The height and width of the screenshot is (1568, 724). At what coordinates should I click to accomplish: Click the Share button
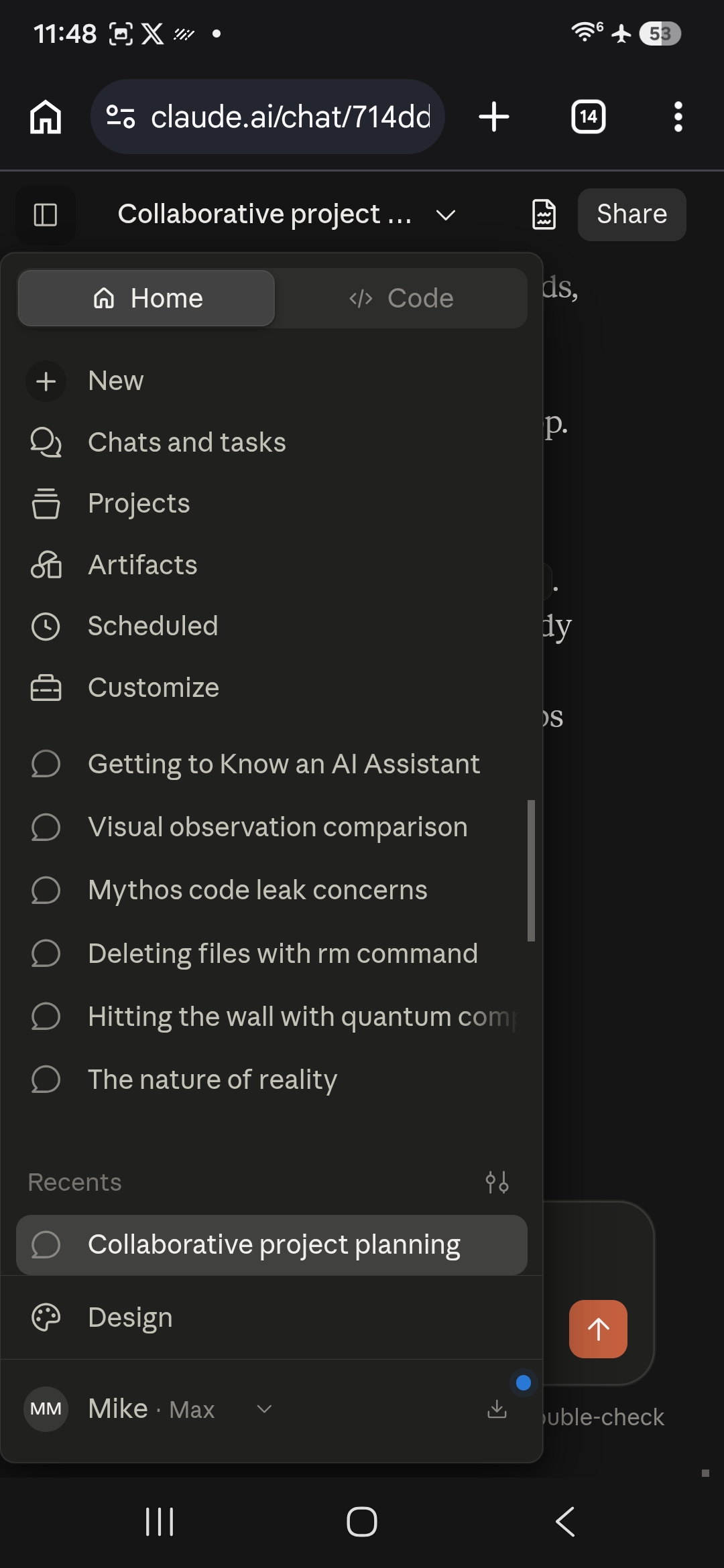click(632, 214)
